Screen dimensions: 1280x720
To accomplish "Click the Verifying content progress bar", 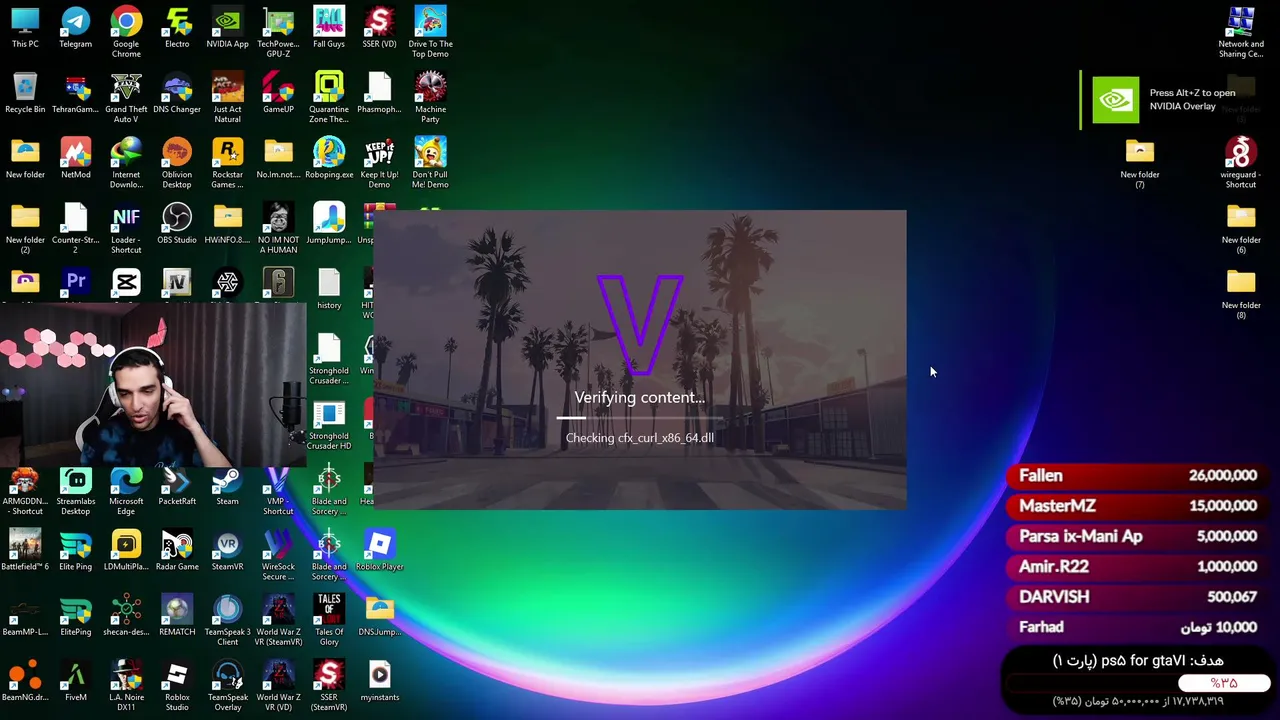I will click(x=640, y=417).
